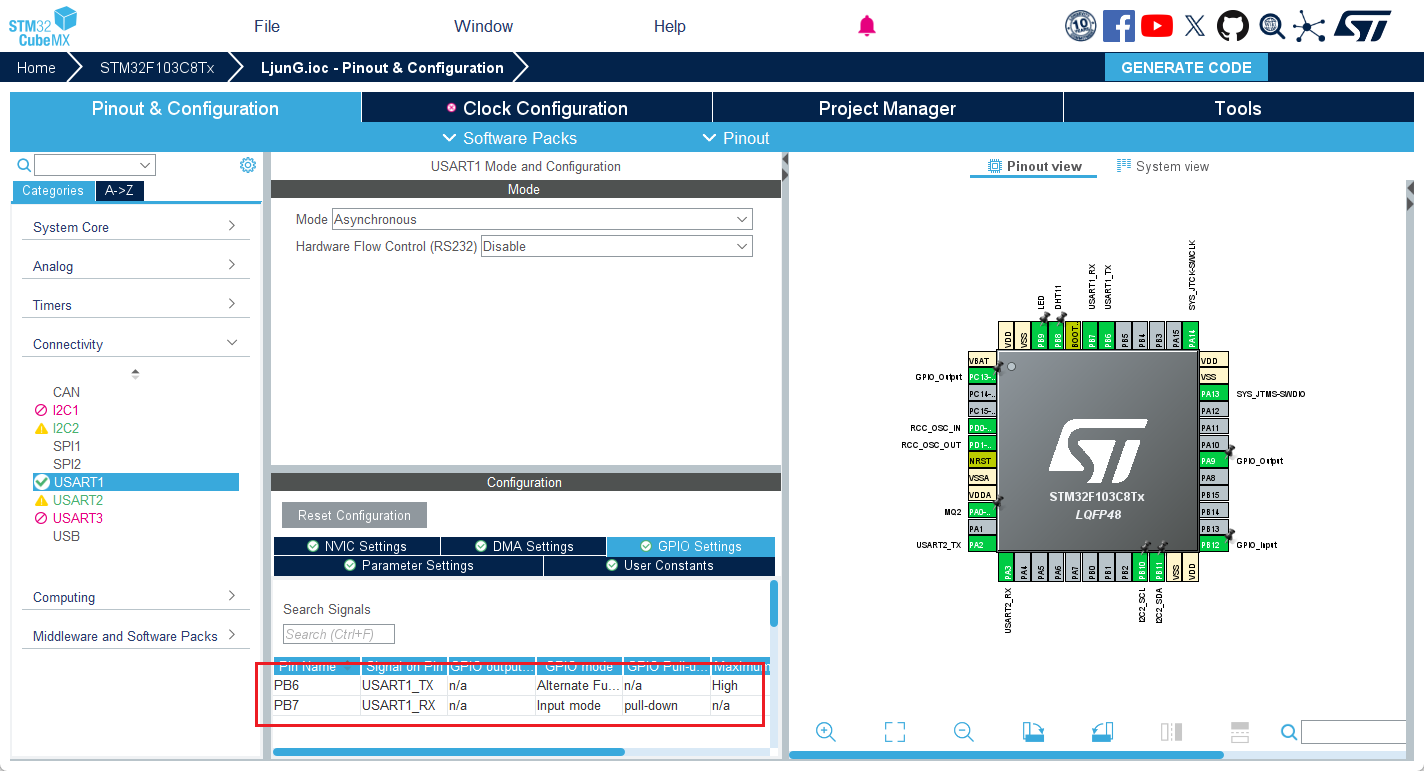The height and width of the screenshot is (771, 1424).
Task: Click the 10-year anniversary badge icon
Action: click(1081, 26)
